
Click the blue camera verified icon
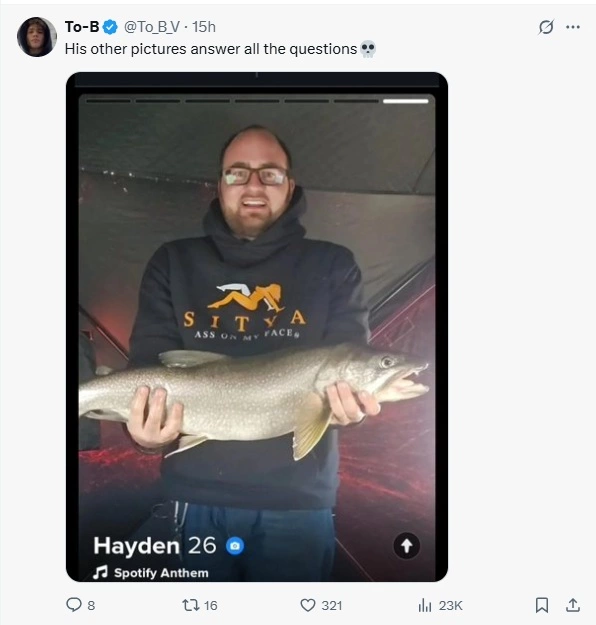(x=235, y=546)
